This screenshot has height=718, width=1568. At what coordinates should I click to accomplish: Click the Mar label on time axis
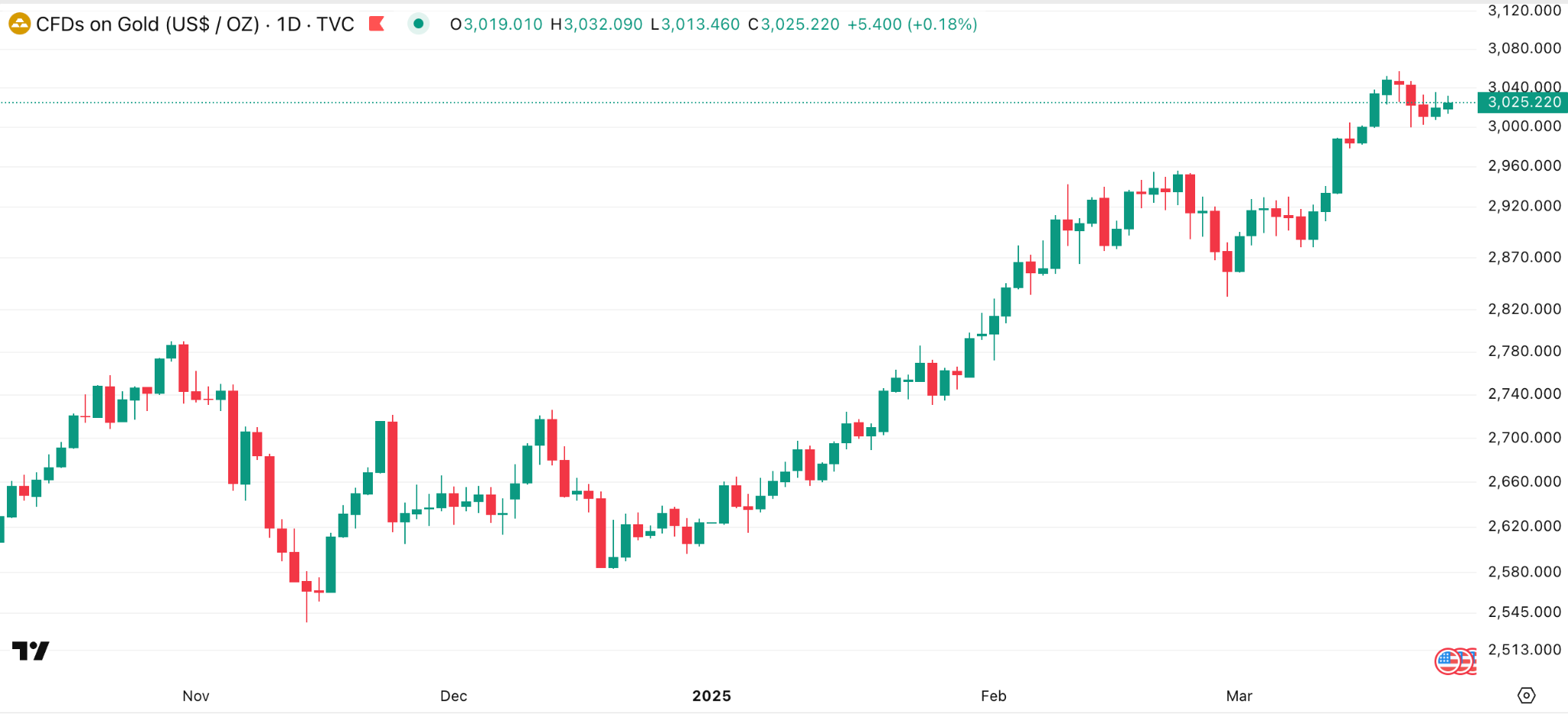click(x=1239, y=696)
